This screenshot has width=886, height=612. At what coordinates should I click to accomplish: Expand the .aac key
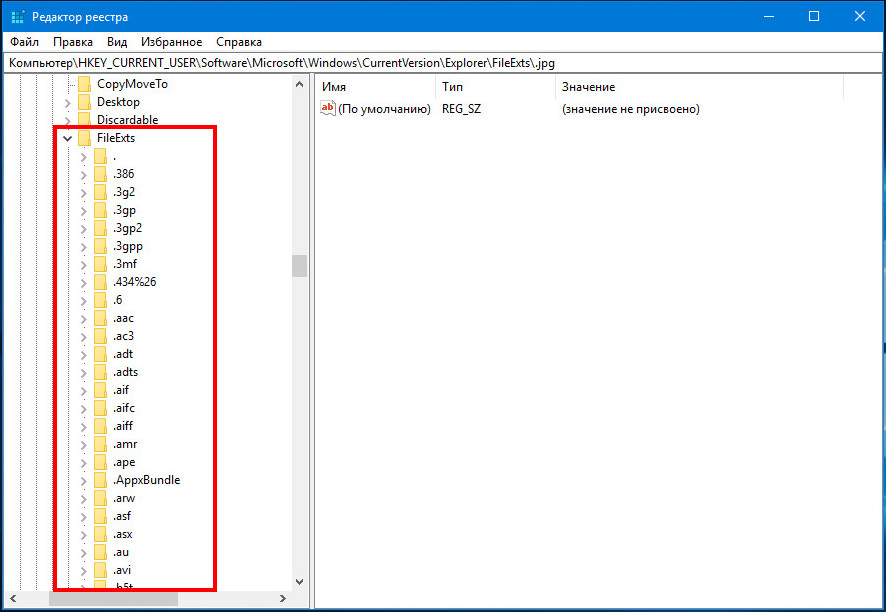84,318
